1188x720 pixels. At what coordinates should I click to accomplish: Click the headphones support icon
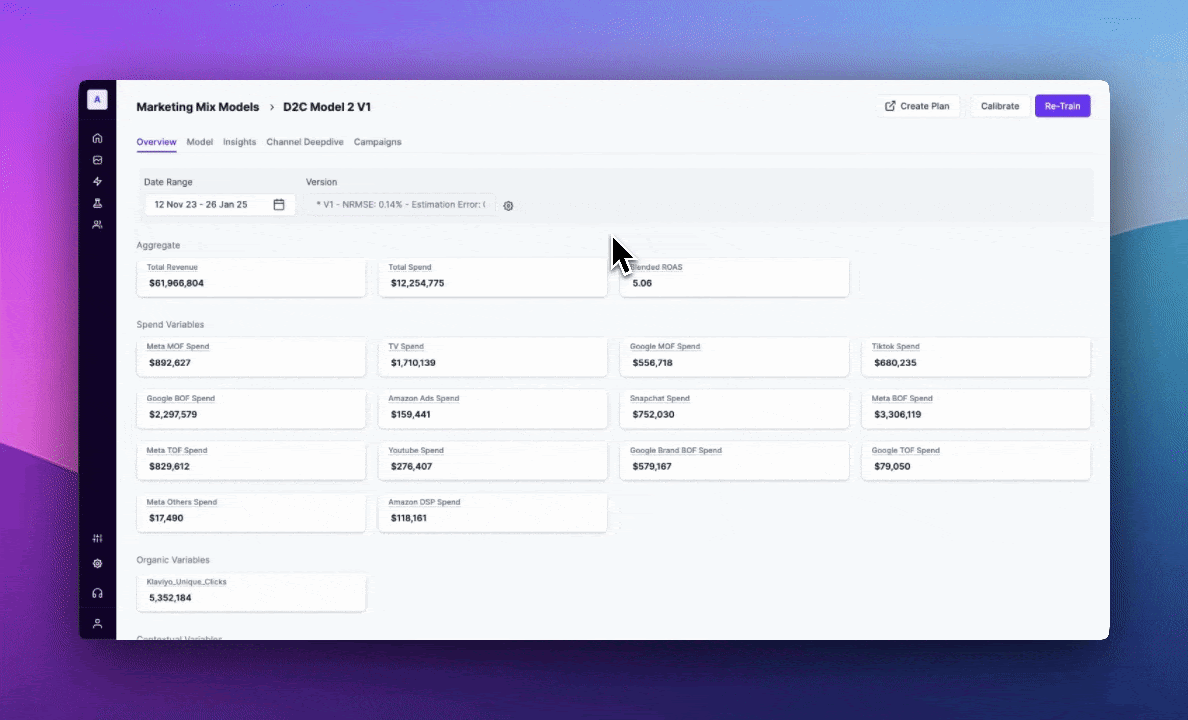(x=97, y=593)
